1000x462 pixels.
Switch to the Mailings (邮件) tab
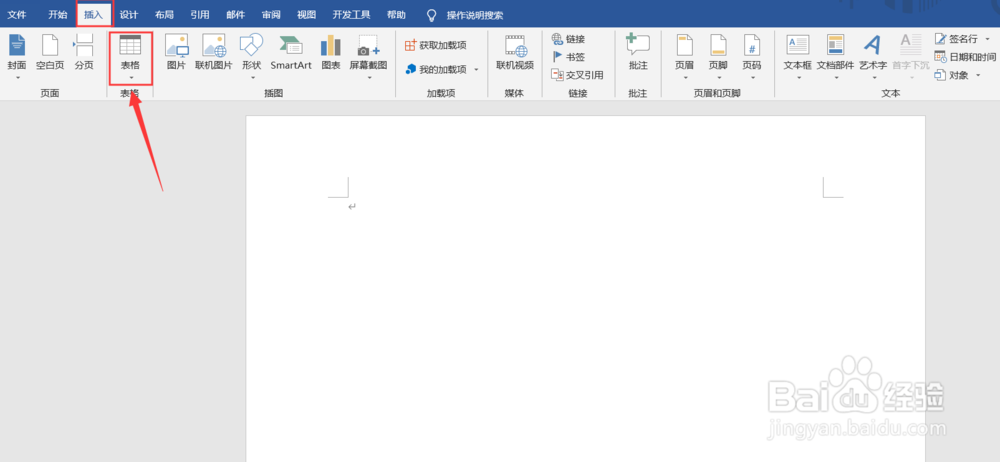pyautogui.click(x=235, y=14)
